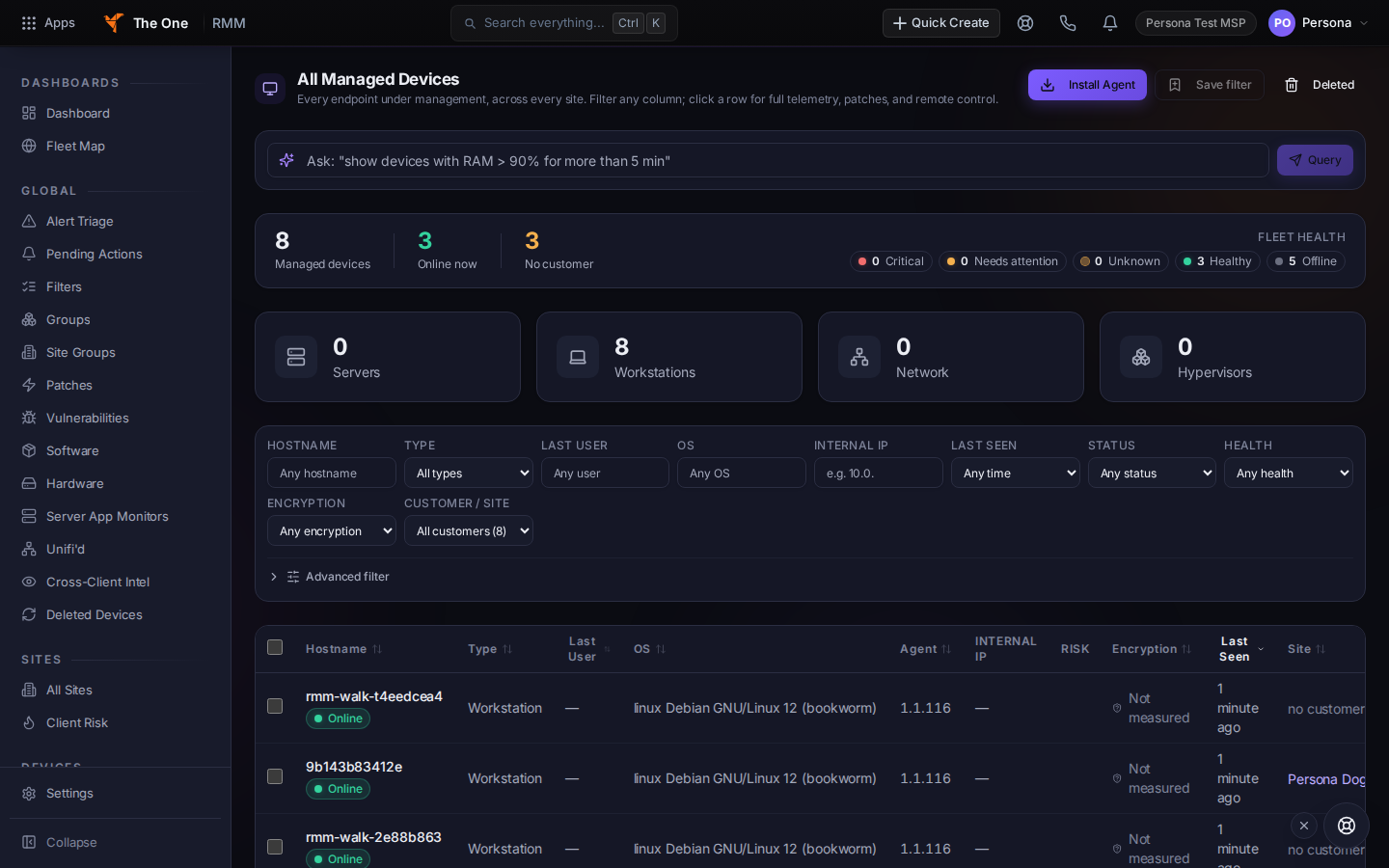Open the Last Seen filter dropdown
Image resolution: width=1389 pixels, height=868 pixels.
click(x=1016, y=473)
